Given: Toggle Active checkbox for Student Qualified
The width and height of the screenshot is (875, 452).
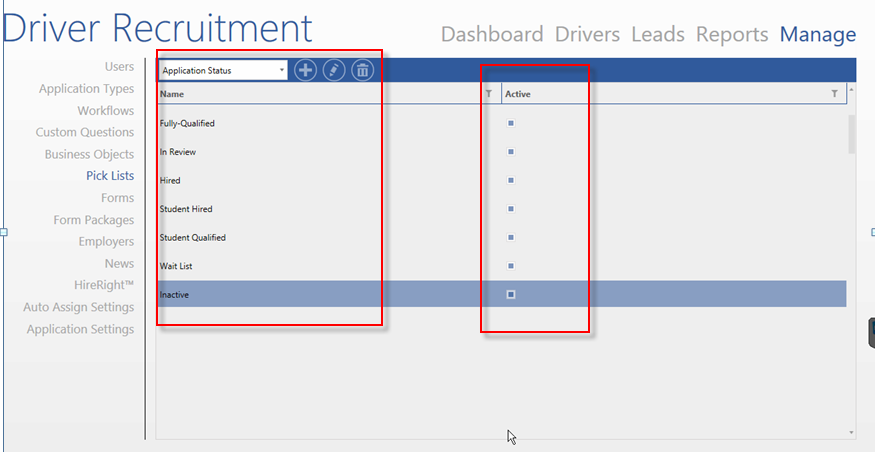Looking at the screenshot, I should click(511, 237).
